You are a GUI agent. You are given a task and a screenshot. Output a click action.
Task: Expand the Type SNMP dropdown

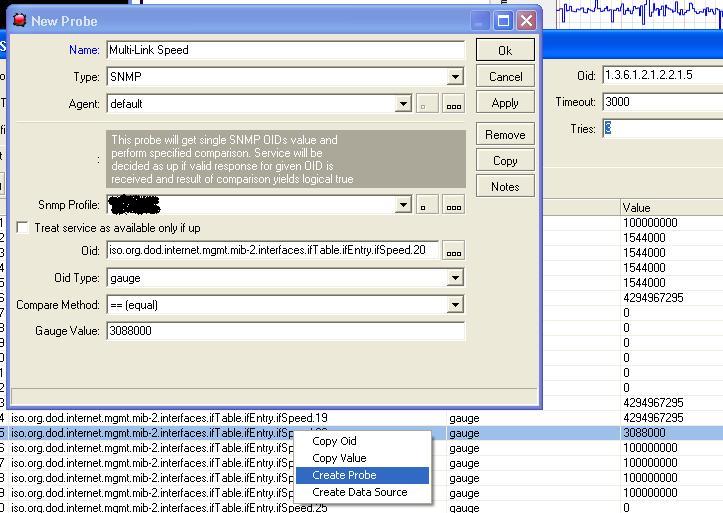click(x=455, y=77)
